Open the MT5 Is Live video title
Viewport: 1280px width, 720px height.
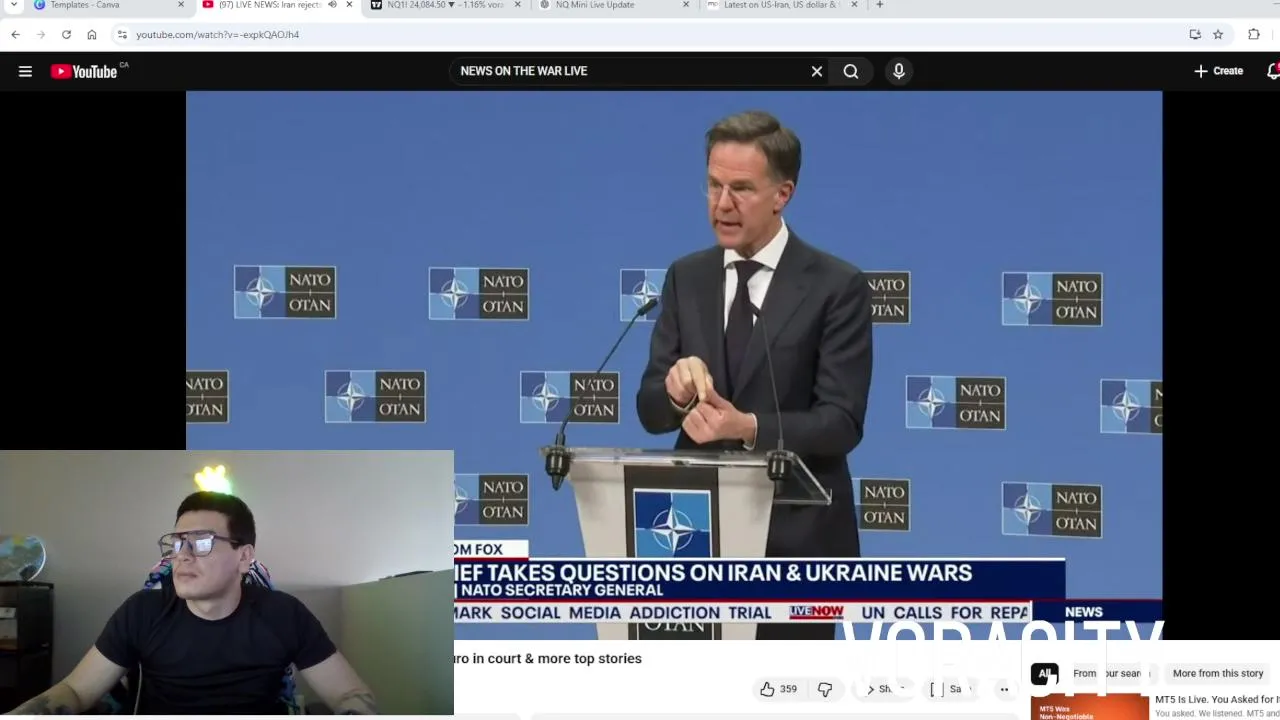tap(1217, 700)
